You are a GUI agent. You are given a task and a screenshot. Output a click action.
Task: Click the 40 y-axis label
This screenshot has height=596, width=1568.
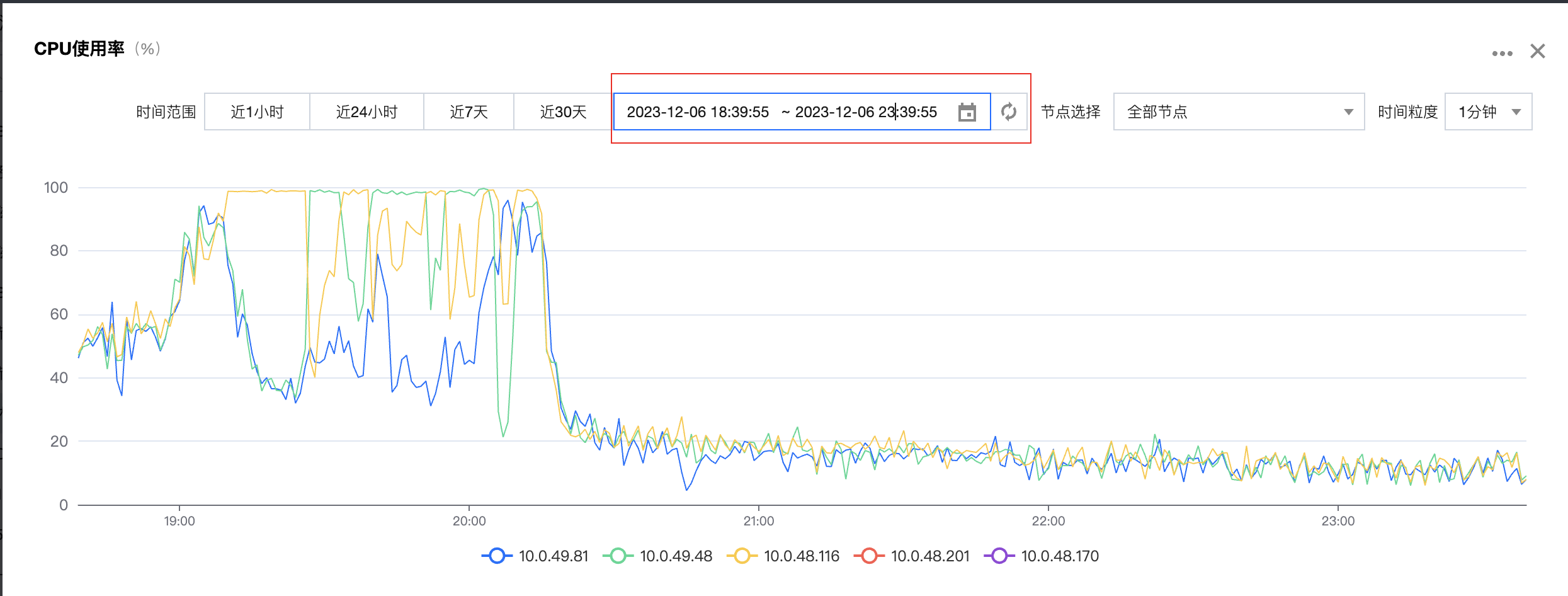click(59, 378)
